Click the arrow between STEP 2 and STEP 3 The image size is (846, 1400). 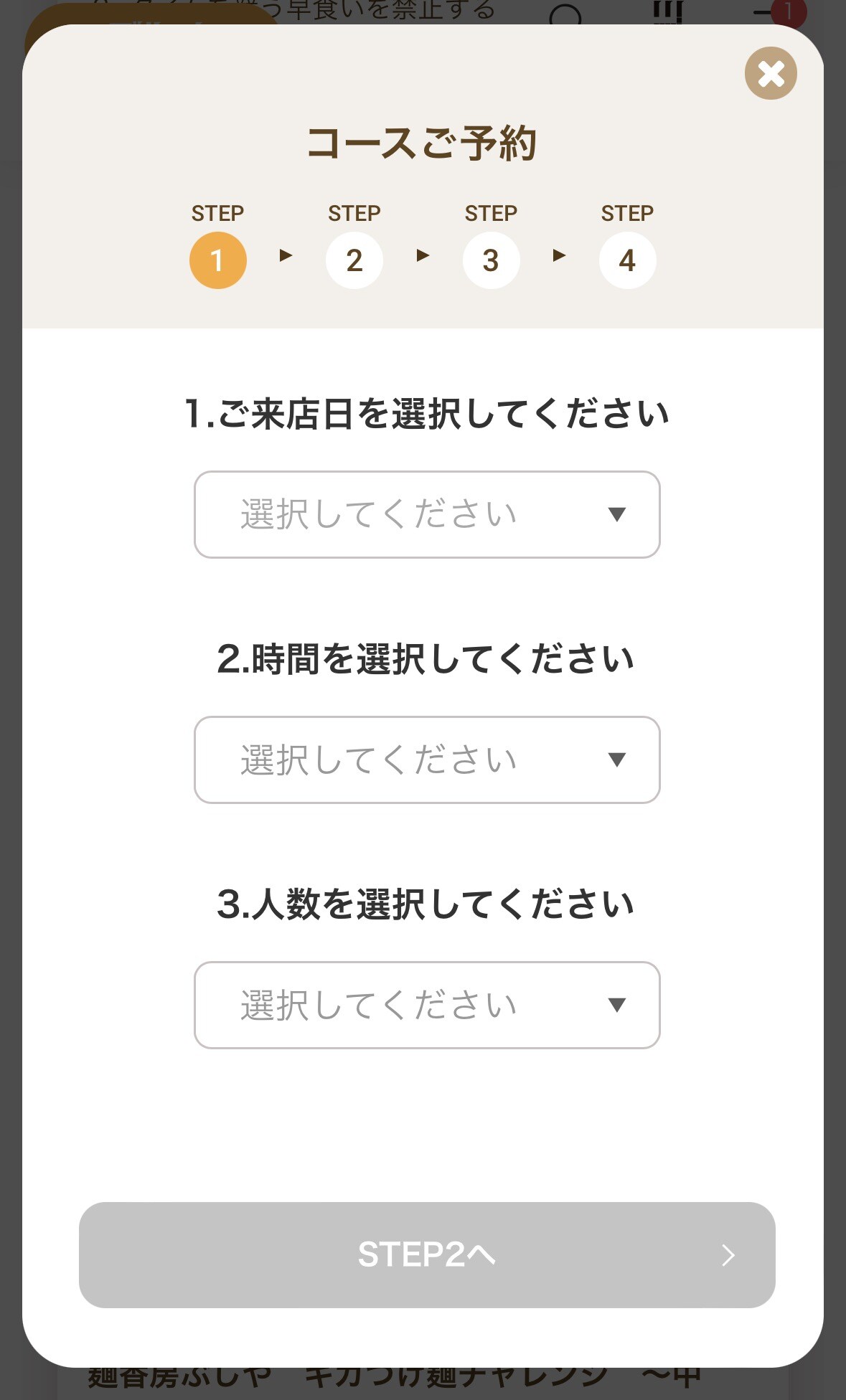click(x=423, y=255)
